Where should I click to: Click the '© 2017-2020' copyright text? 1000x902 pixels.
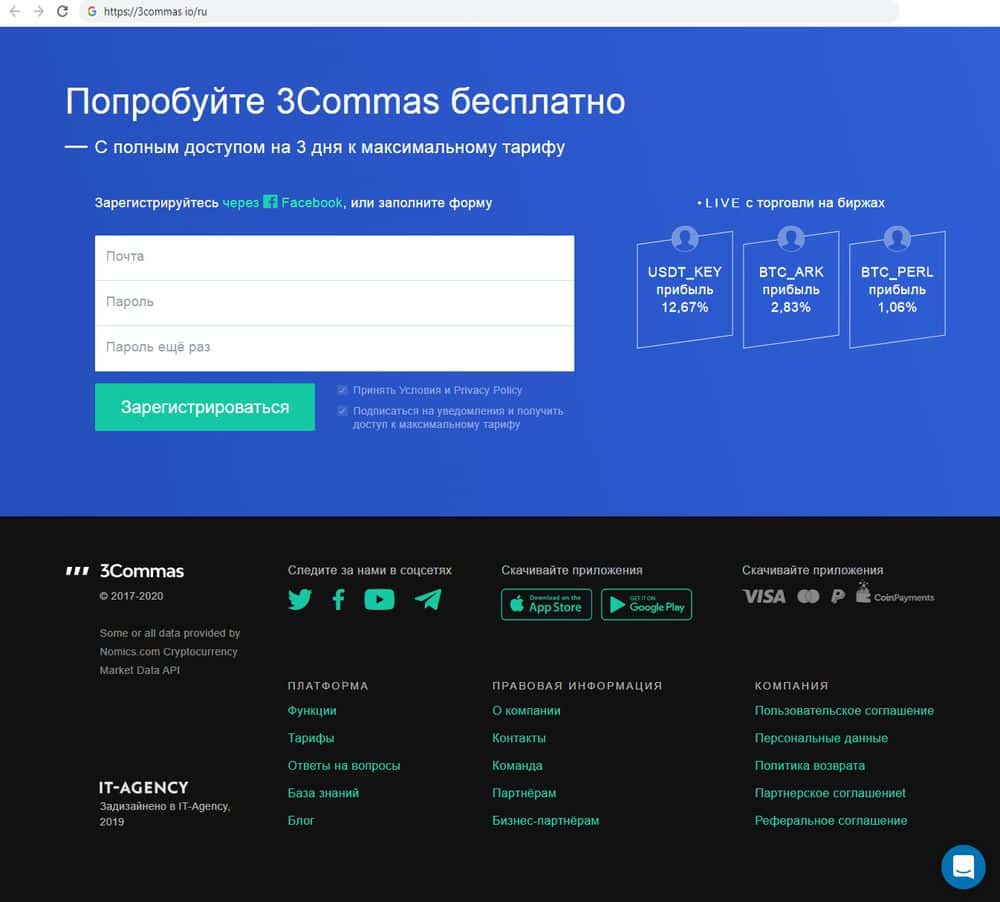tap(131, 596)
